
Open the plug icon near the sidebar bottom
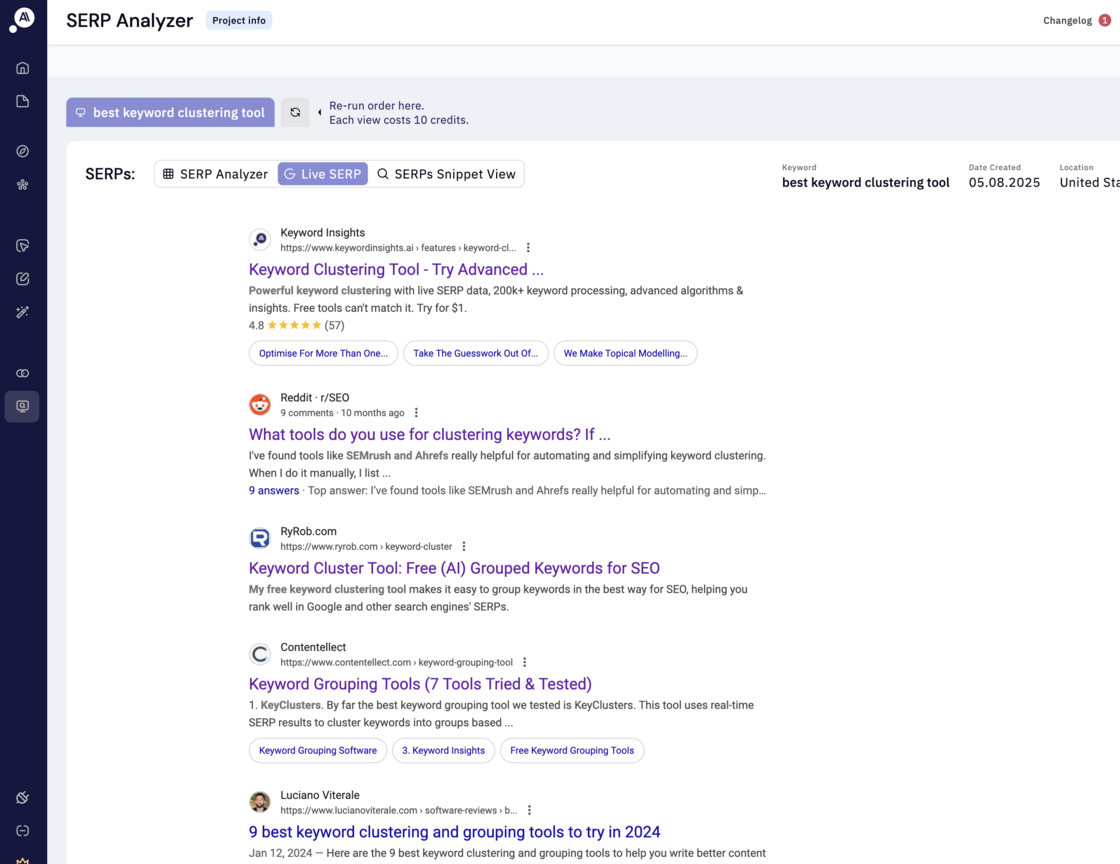23,798
